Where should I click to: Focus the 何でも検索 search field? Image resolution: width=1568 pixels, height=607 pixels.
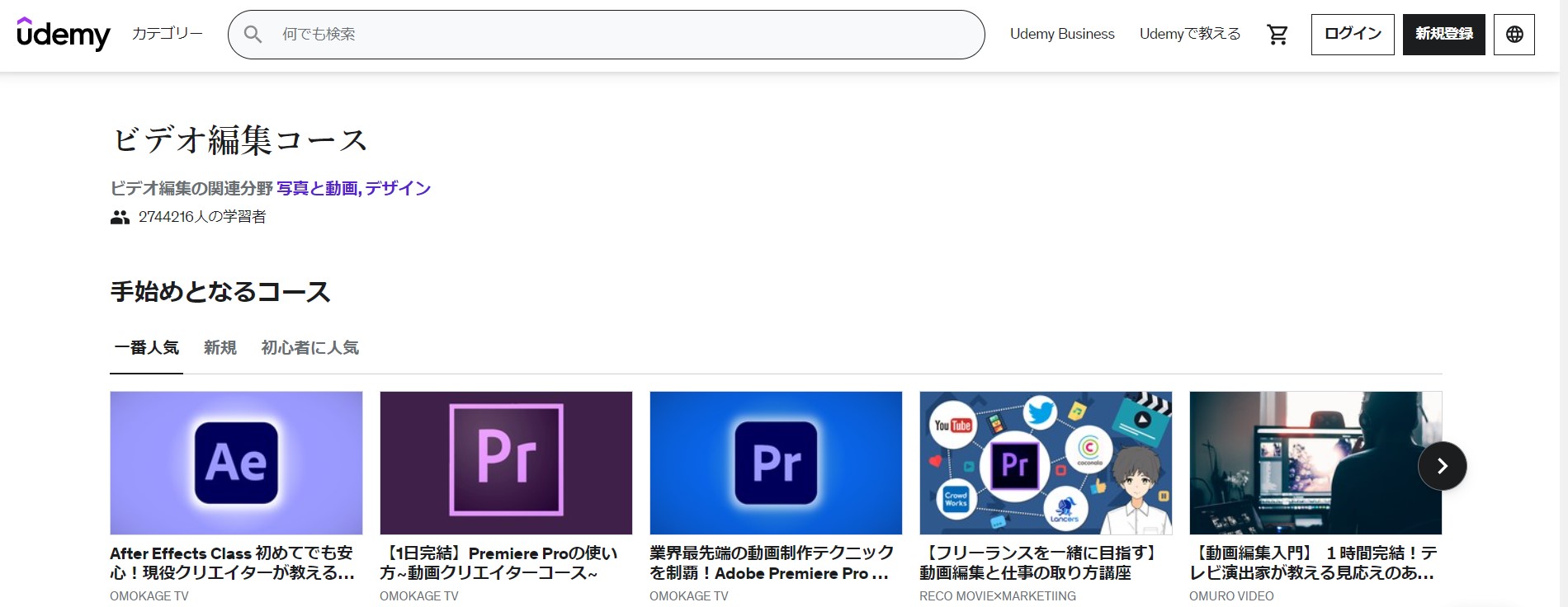pyautogui.click(x=607, y=34)
